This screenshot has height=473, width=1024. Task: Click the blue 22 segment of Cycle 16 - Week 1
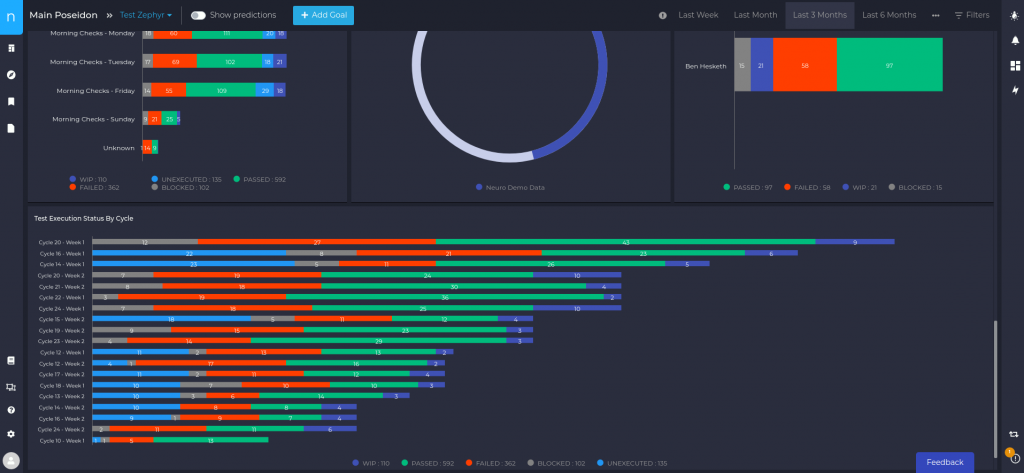pyautogui.click(x=189, y=253)
